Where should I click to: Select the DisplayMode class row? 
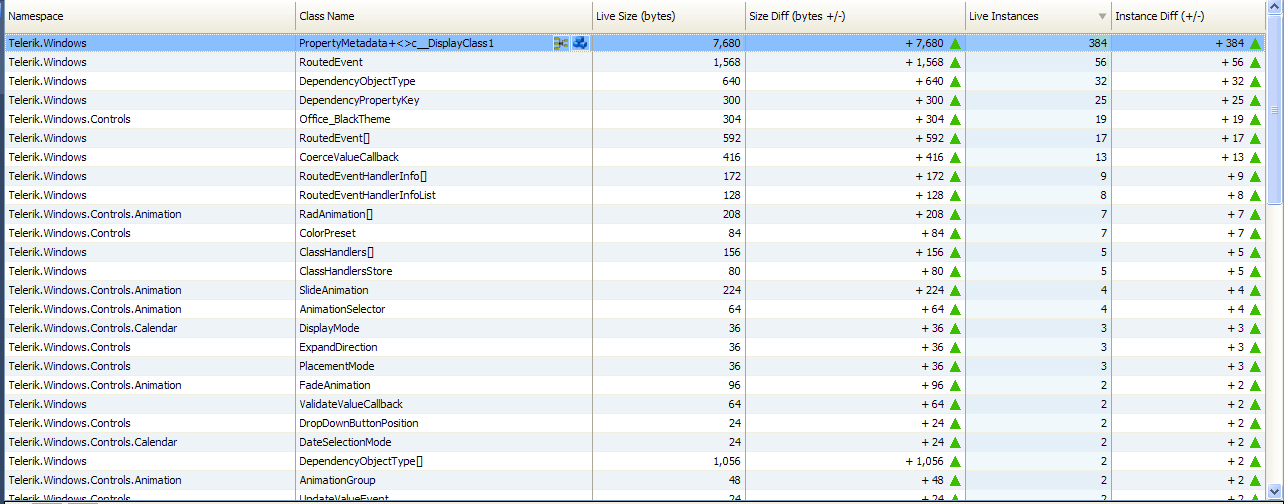pyautogui.click(x=634, y=329)
